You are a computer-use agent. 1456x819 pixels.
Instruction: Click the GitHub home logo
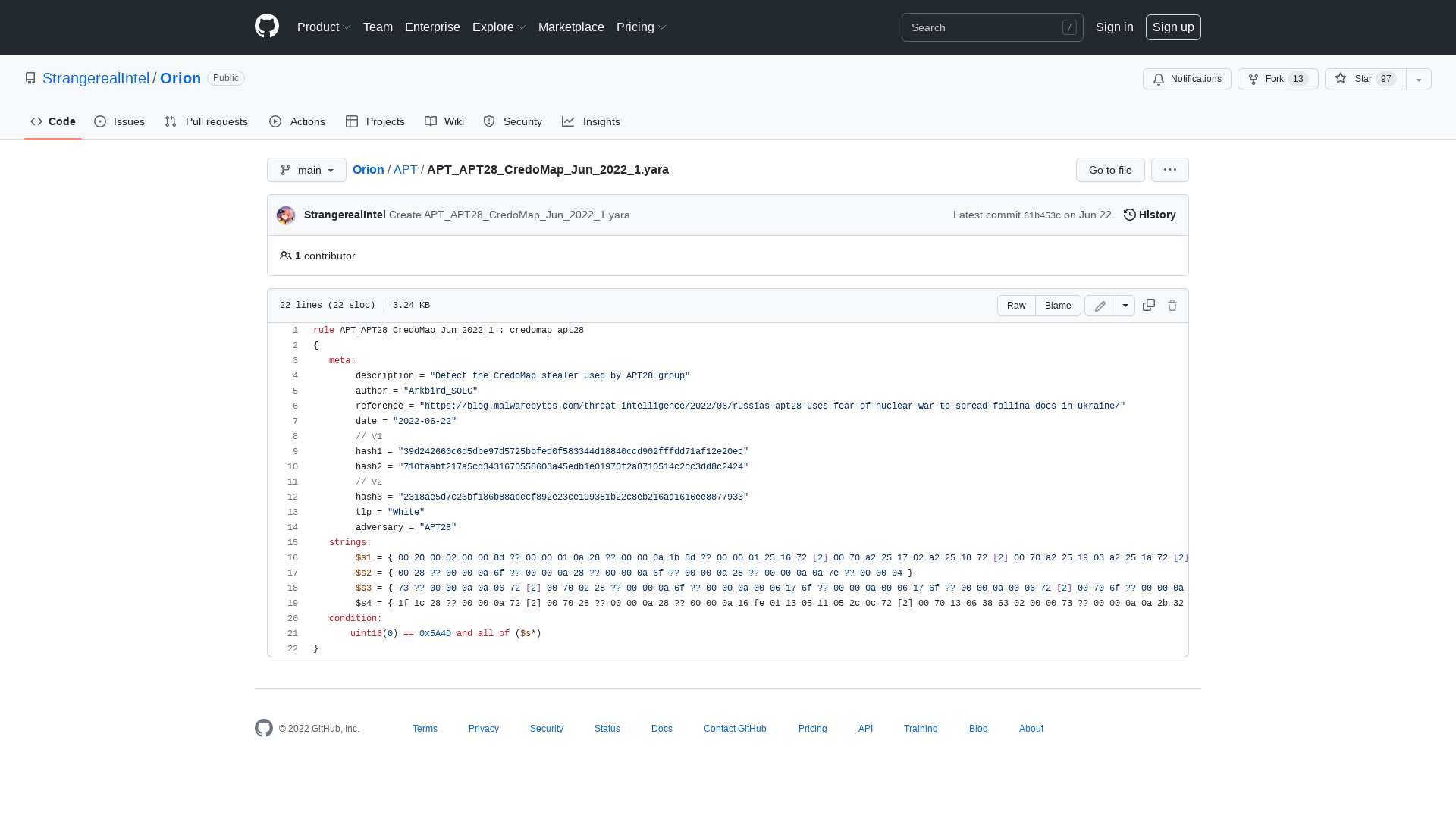point(266,27)
